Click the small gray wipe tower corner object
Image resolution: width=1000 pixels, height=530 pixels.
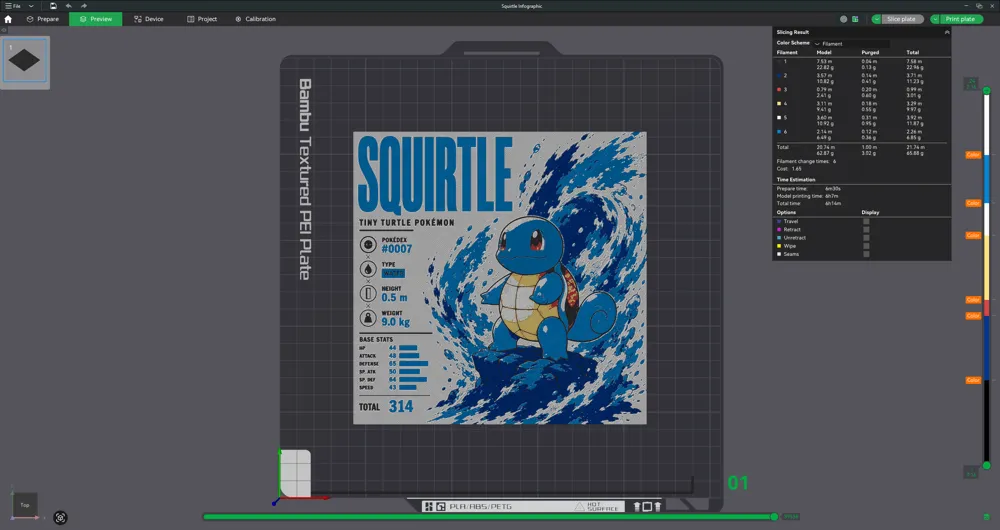click(x=295, y=474)
